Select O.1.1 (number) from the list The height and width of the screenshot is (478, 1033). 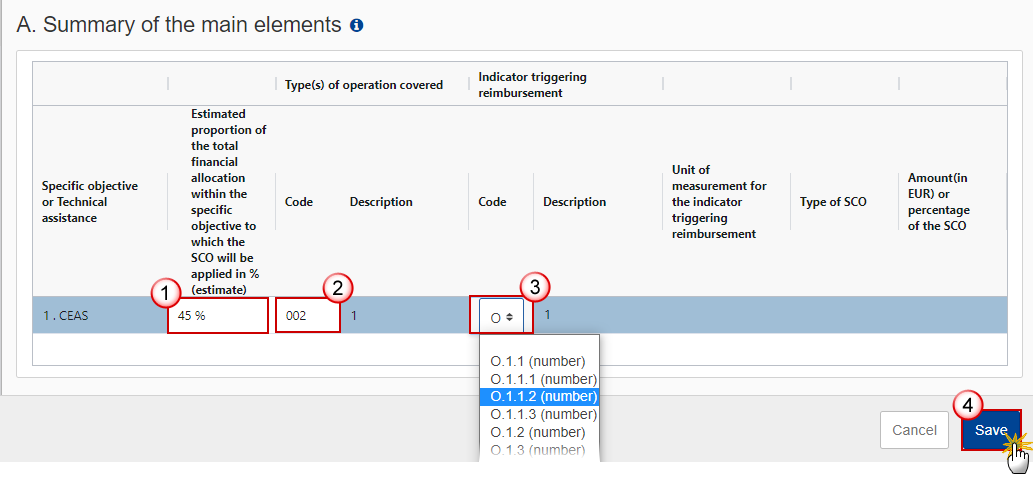[538, 361]
